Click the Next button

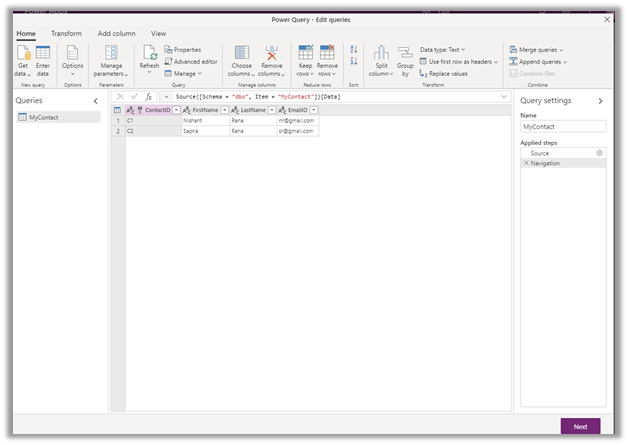[x=580, y=426]
